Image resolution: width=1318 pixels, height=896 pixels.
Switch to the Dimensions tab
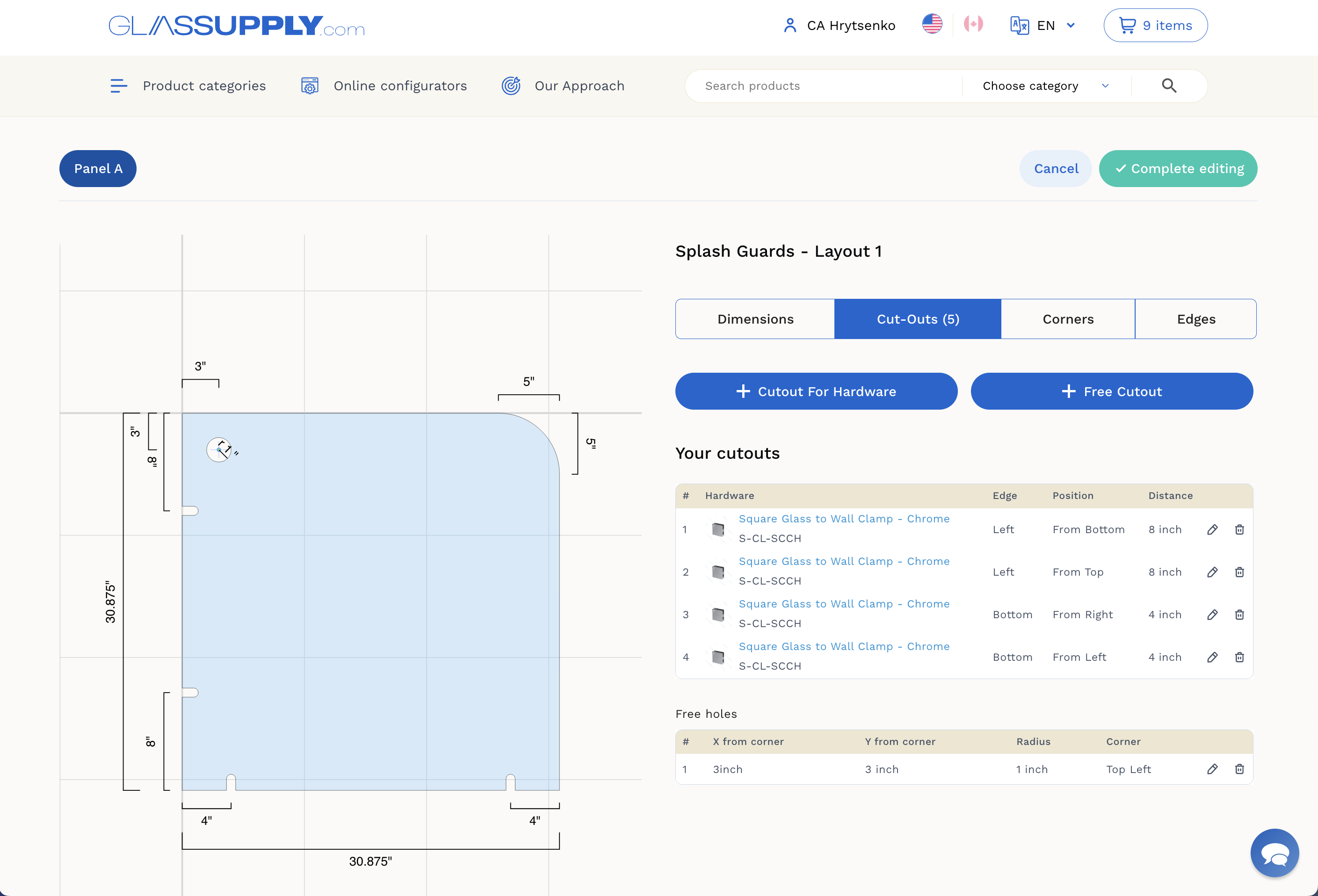tap(755, 319)
